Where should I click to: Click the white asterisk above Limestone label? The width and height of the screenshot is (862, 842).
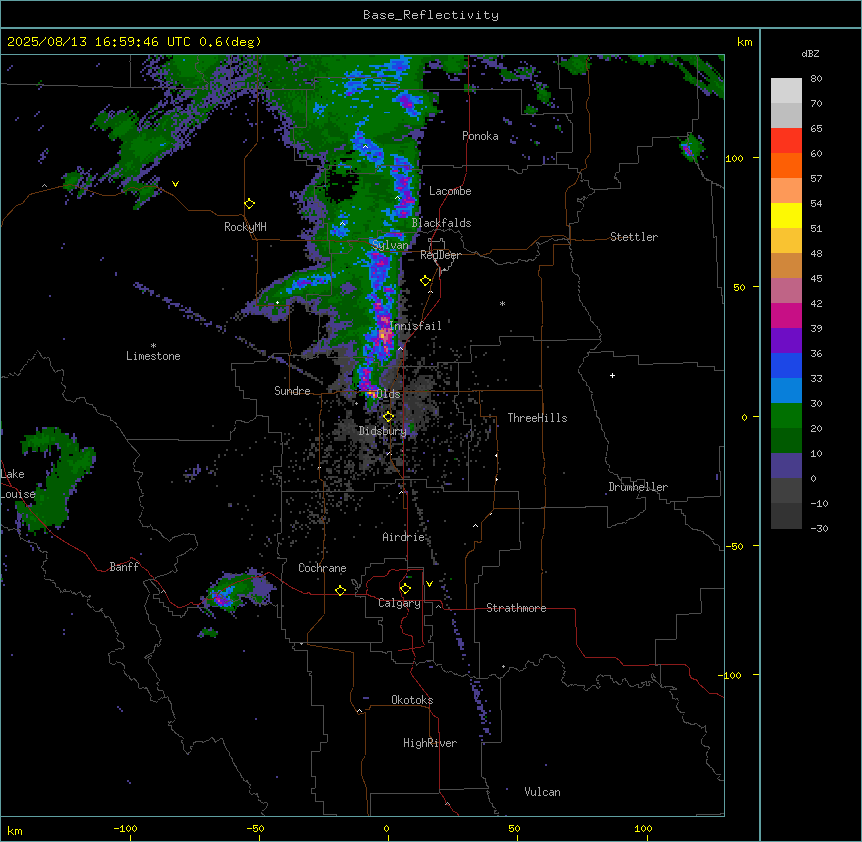coord(153,345)
